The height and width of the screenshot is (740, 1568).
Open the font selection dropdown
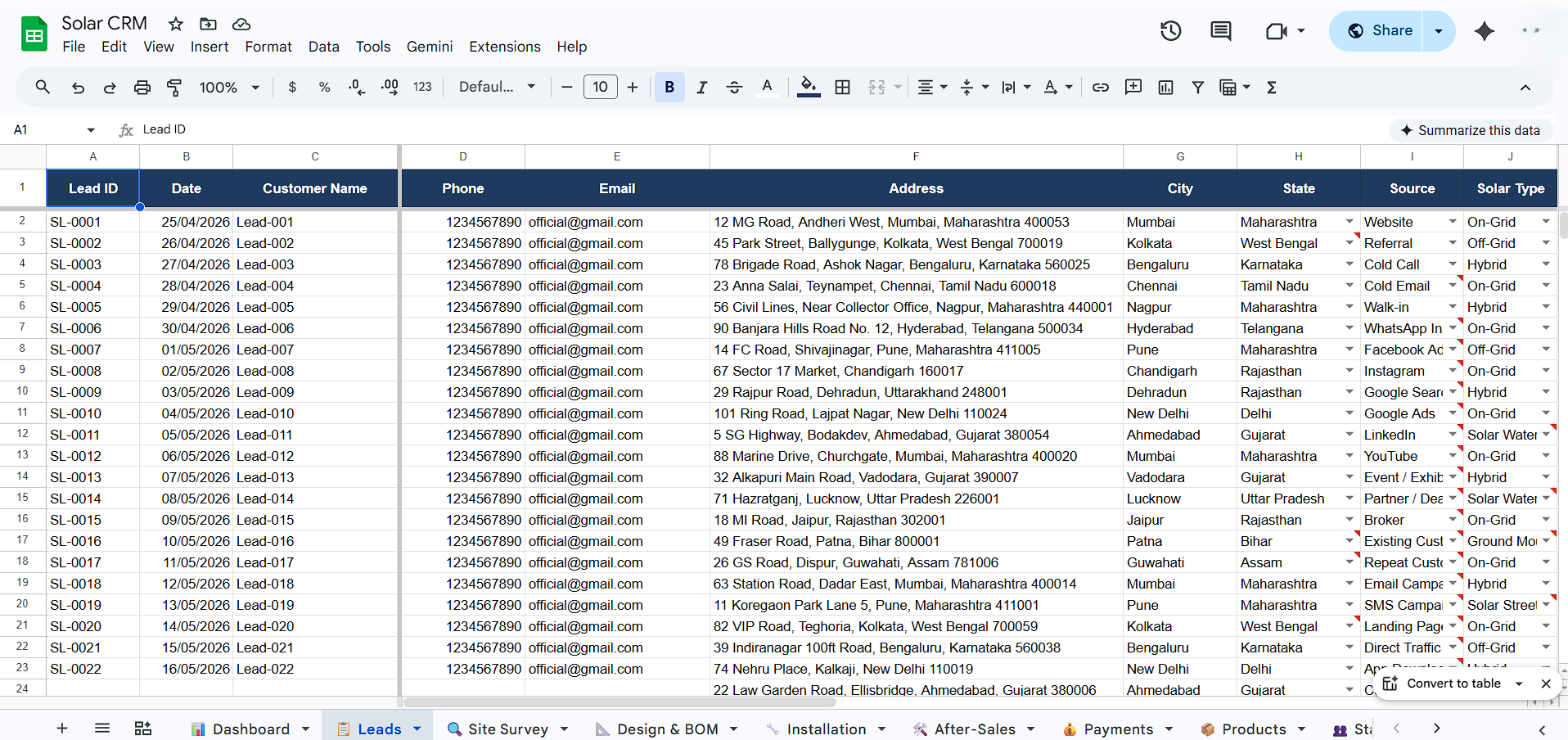click(x=497, y=86)
